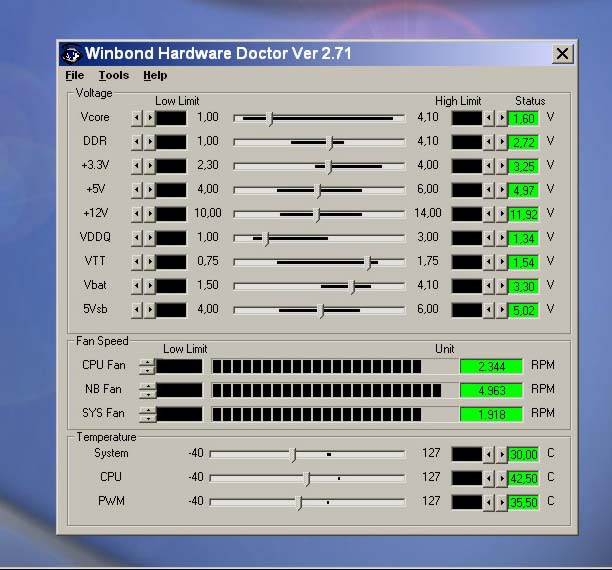Click the System temperature slider thumb

(294, 455)
